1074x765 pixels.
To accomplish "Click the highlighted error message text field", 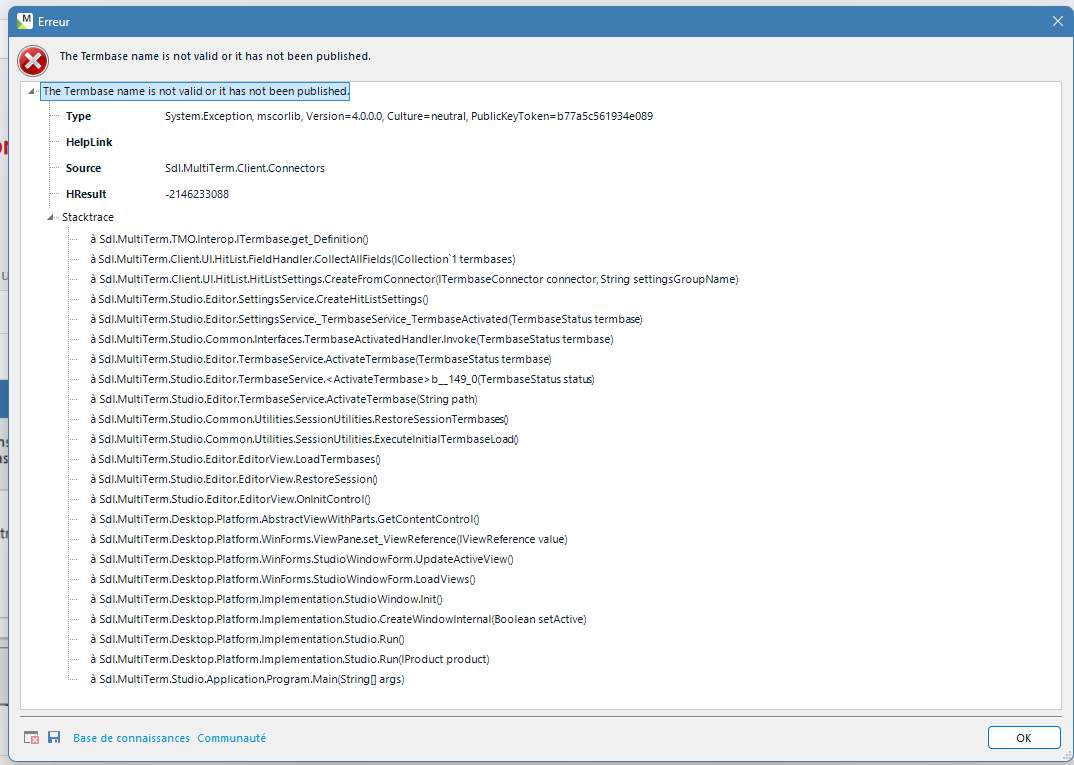I will pyautogui.click(x=195, y=91).
